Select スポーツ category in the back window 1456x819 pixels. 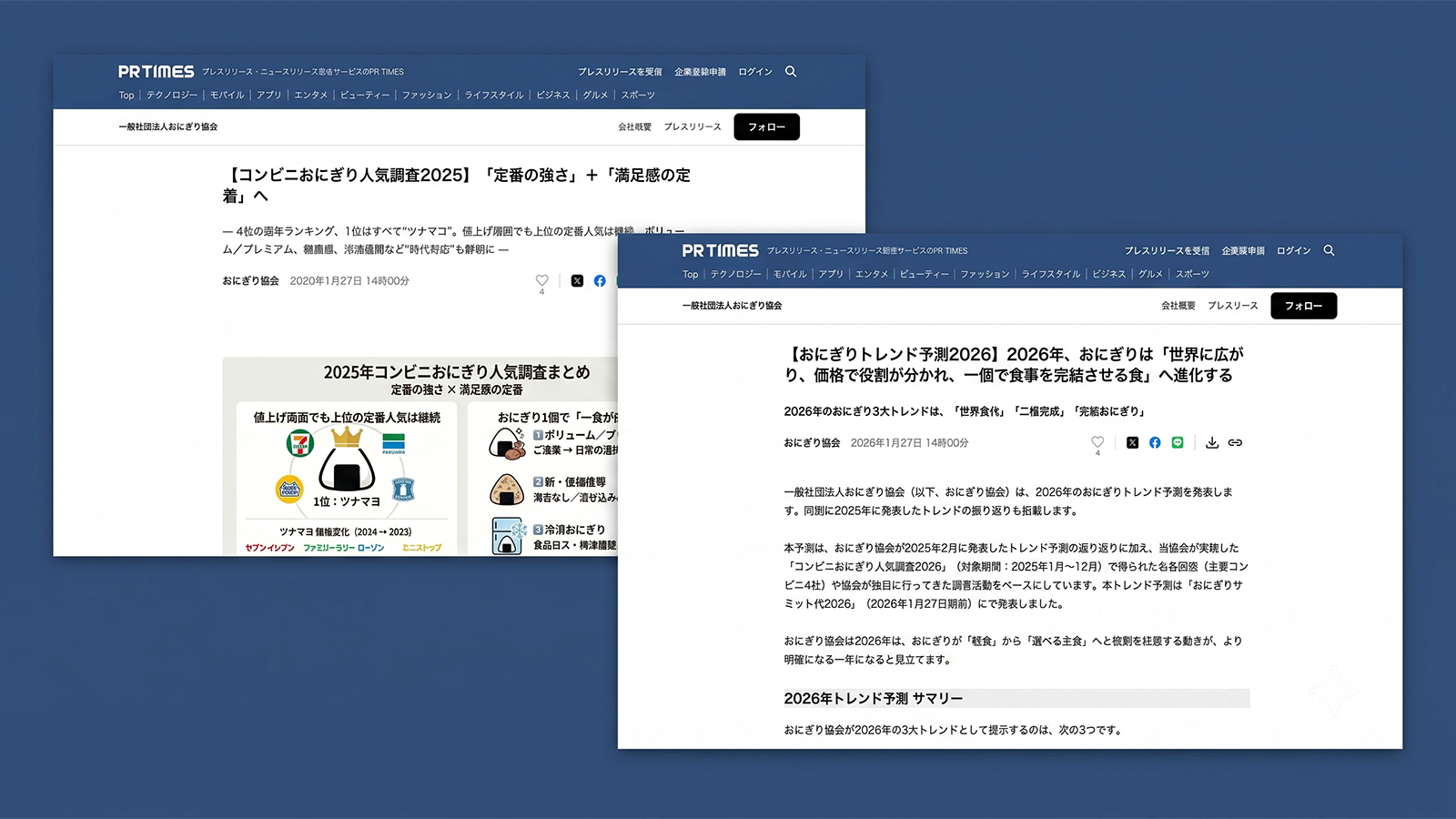point(638,95)
